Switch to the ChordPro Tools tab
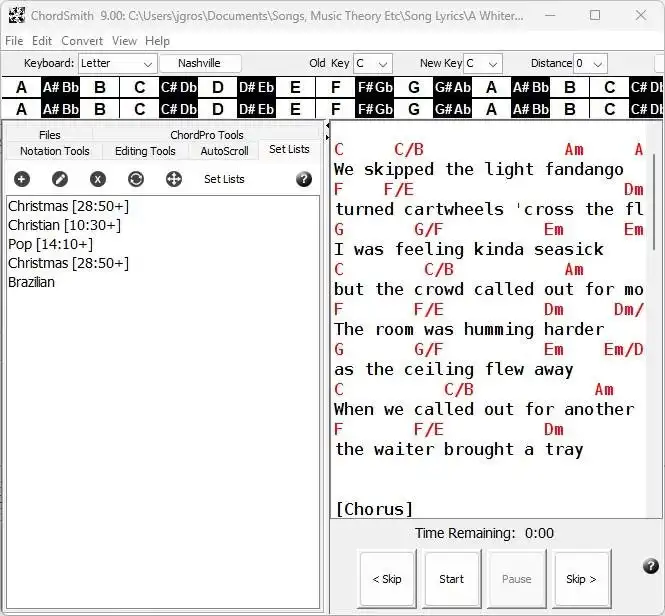This screenshot has width=665, height=616. click(x=207, y=135)
